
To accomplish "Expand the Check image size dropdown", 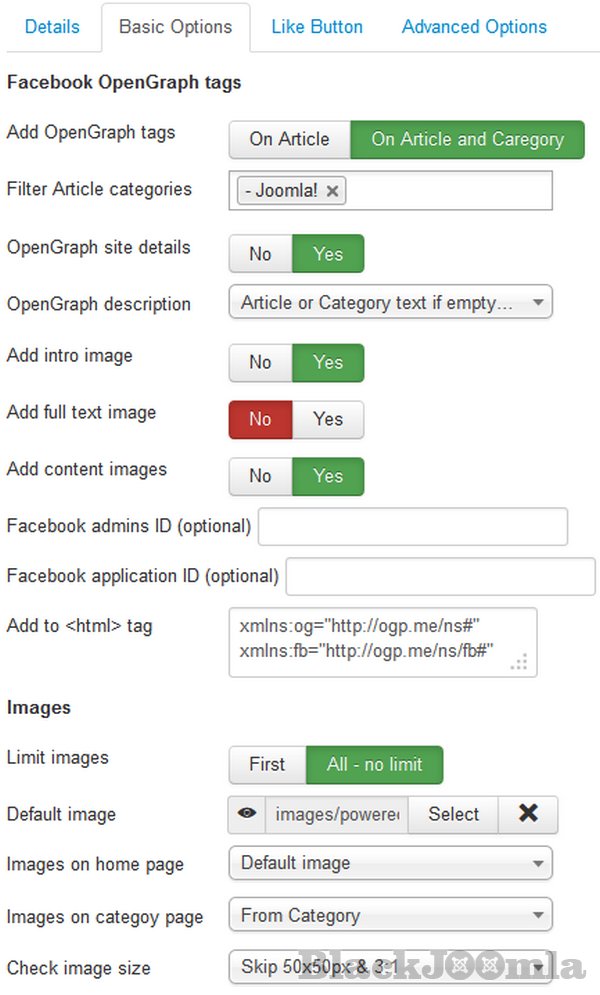I will tap(390, 966).
